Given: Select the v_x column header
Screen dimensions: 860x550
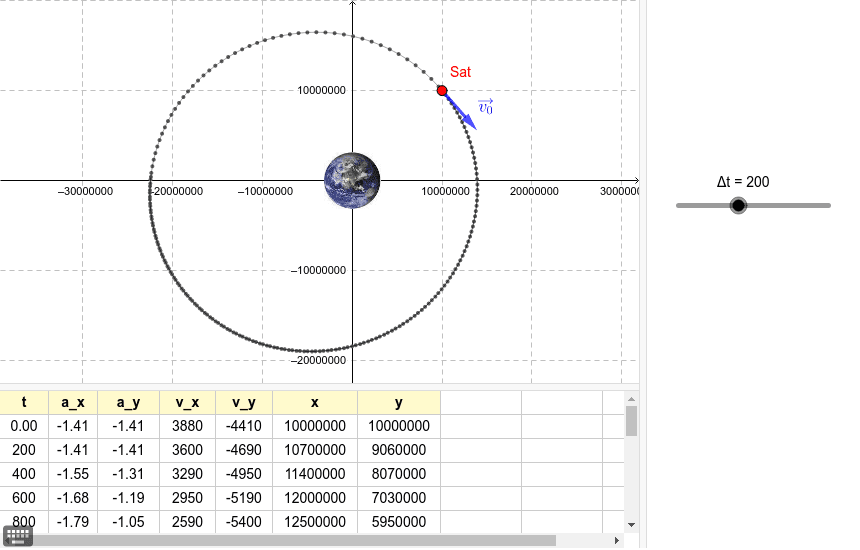Looking at the screenshot, I should [x=188, y=402].
